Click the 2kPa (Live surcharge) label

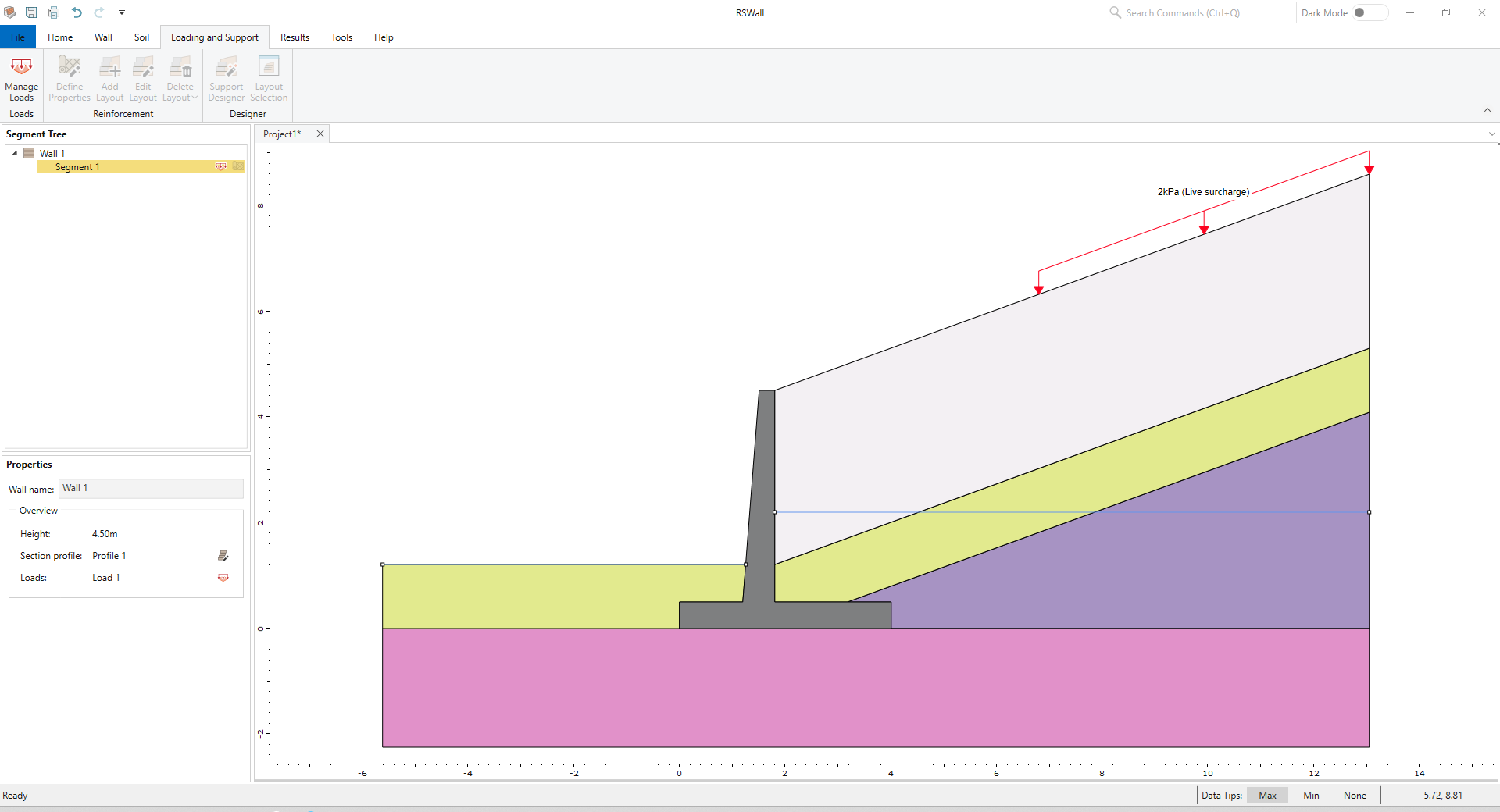click(x=1203, y=192)
